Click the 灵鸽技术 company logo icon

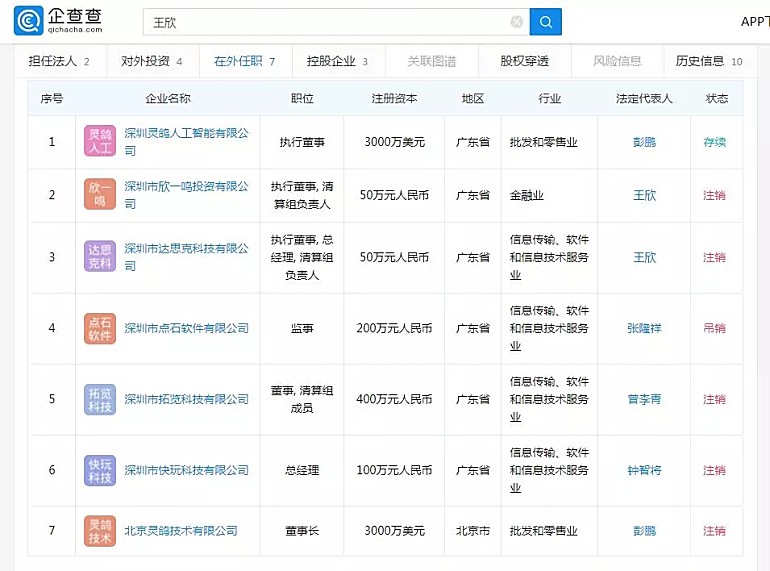click(x=100, y=531)
